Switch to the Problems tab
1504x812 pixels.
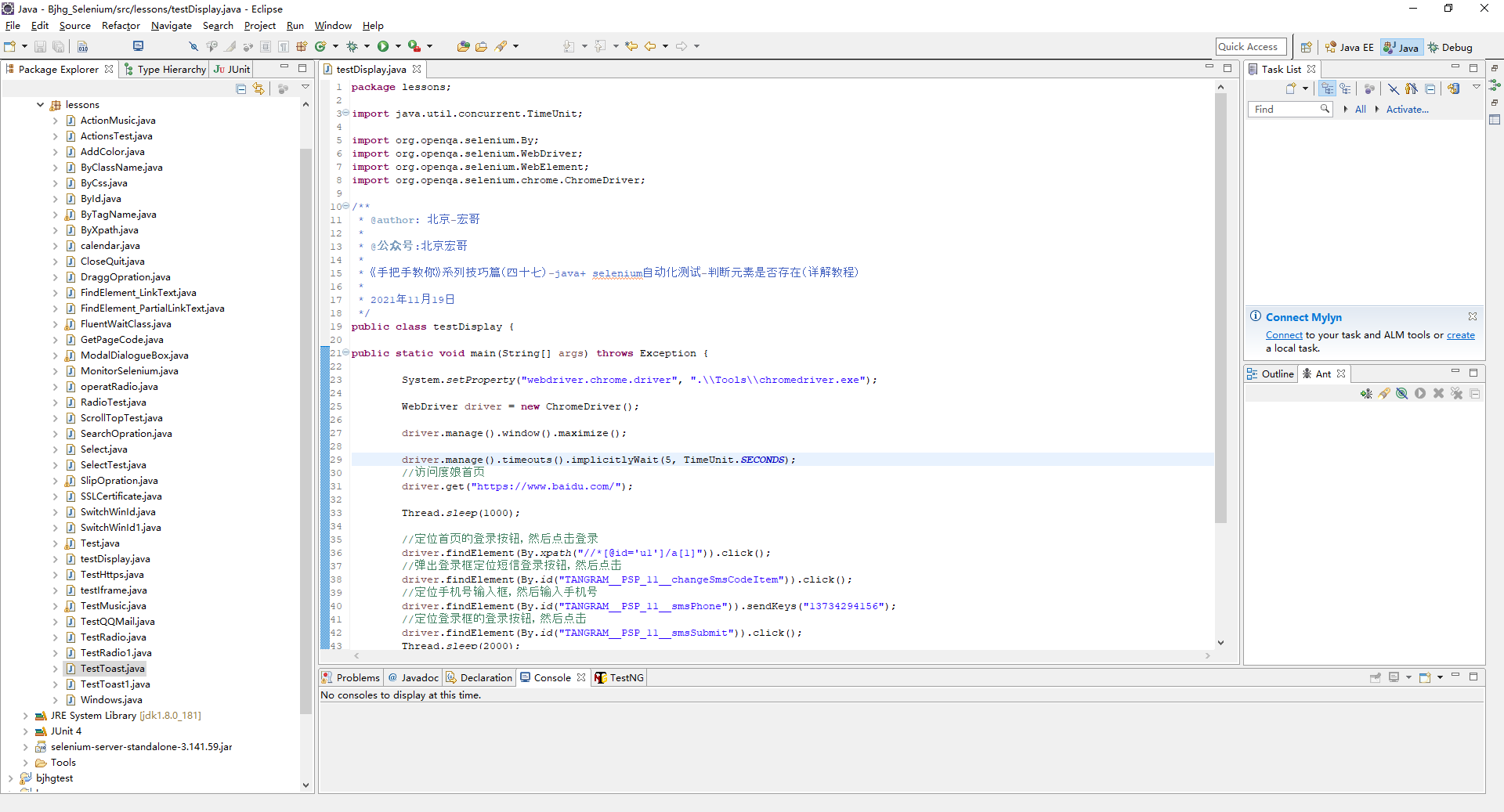[x=351, y=678]
